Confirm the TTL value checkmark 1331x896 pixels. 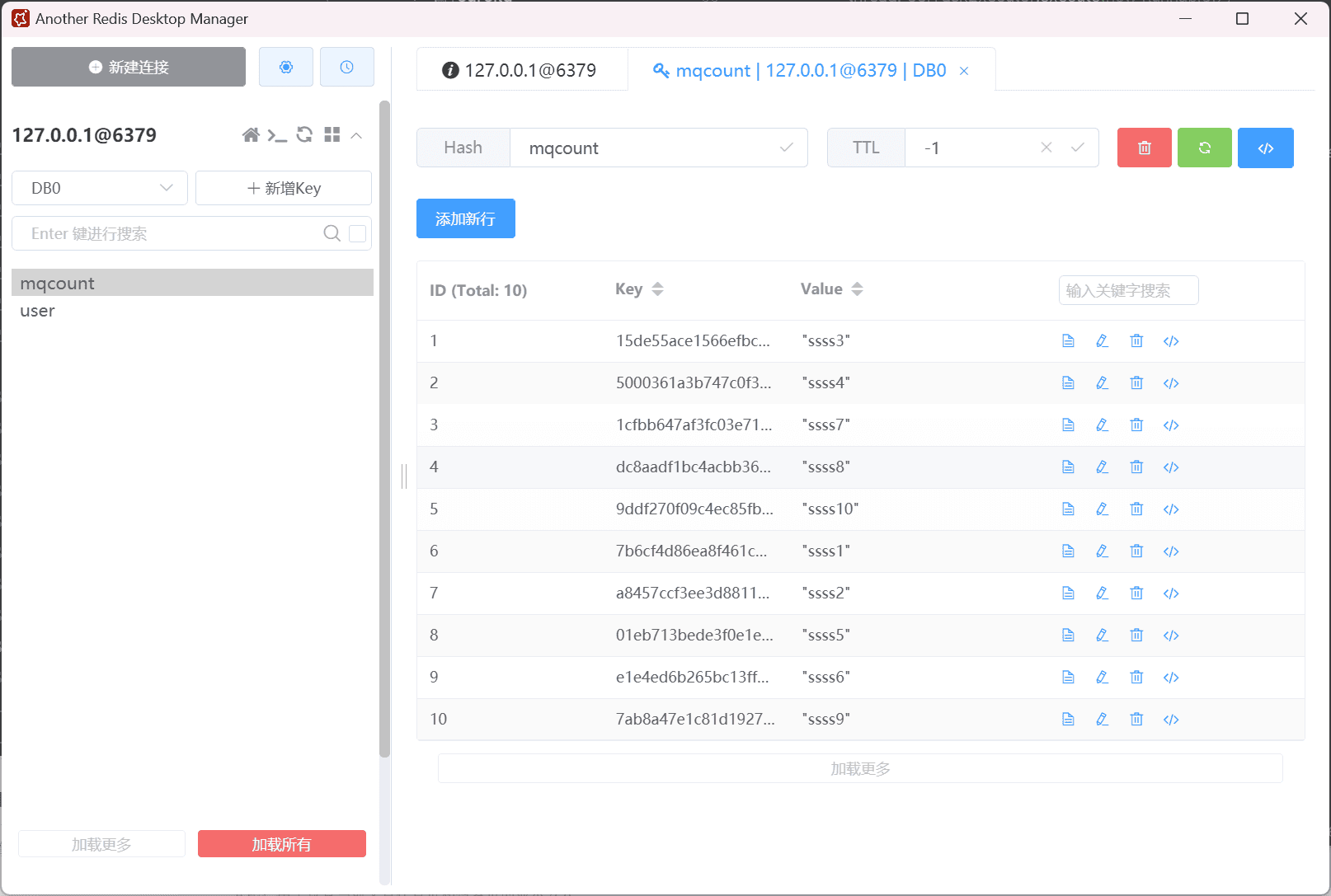pos(1077,148)
